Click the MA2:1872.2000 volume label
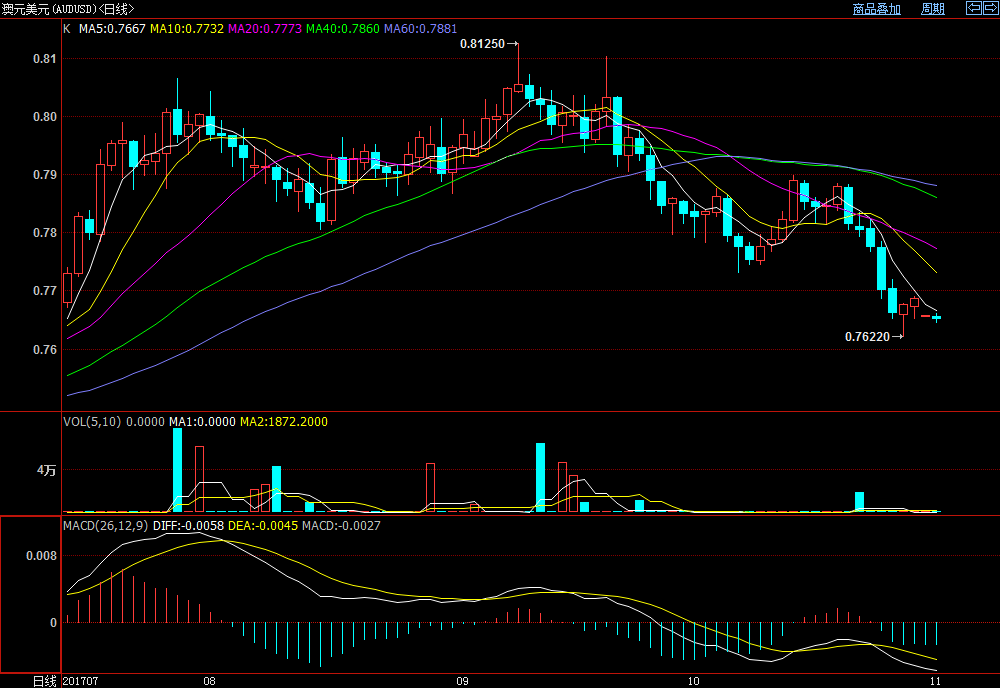The width and height of the screenshot is (1000, 688). [x=284, y=422]
